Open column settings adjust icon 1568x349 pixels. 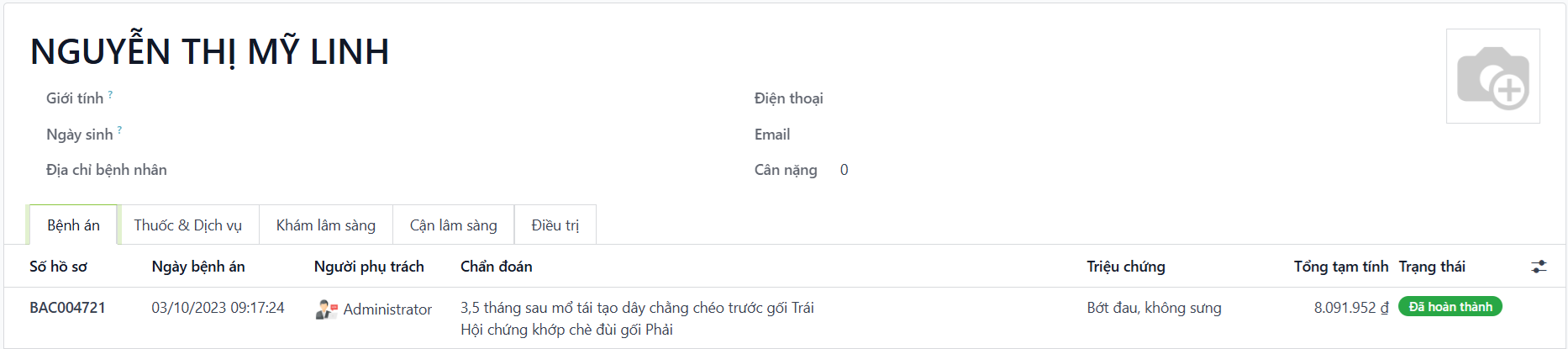click(x=1539, y=267)
